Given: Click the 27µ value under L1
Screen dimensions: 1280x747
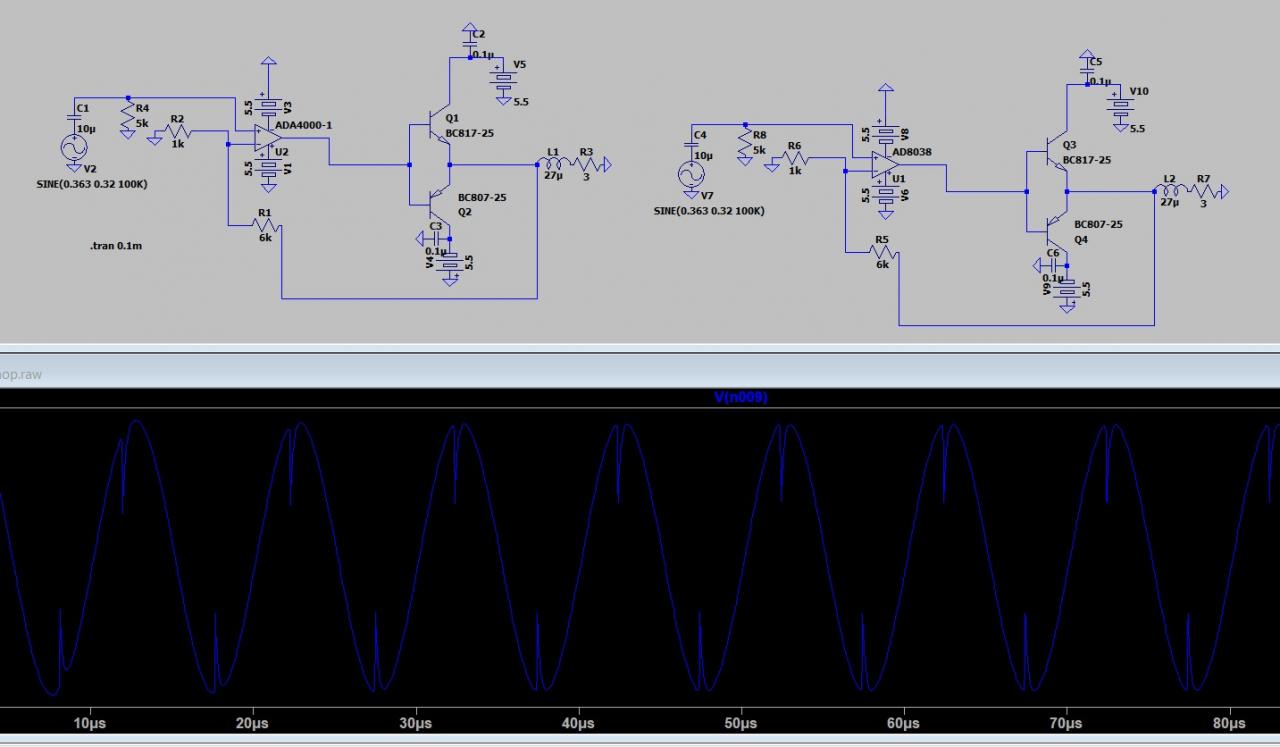Looking at the screenshot, I should click(554, 174).
